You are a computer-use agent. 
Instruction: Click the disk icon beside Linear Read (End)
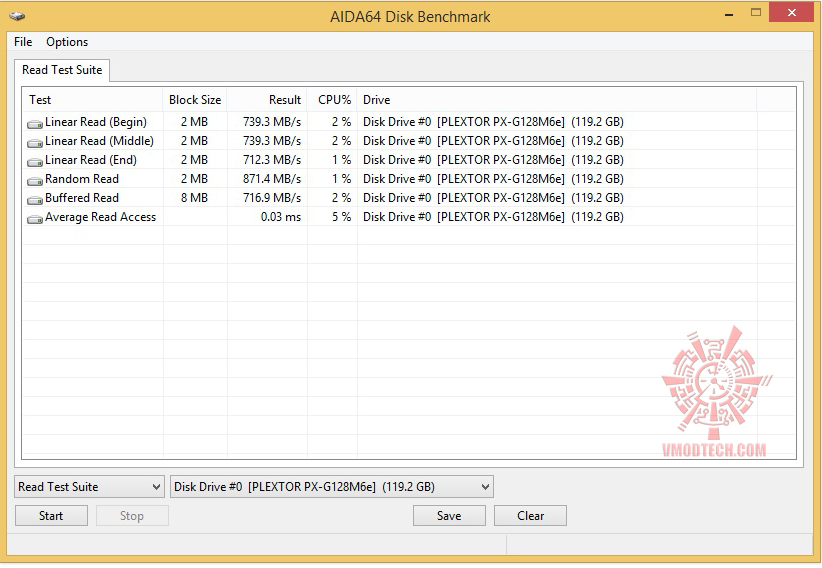tap(35, 162)
